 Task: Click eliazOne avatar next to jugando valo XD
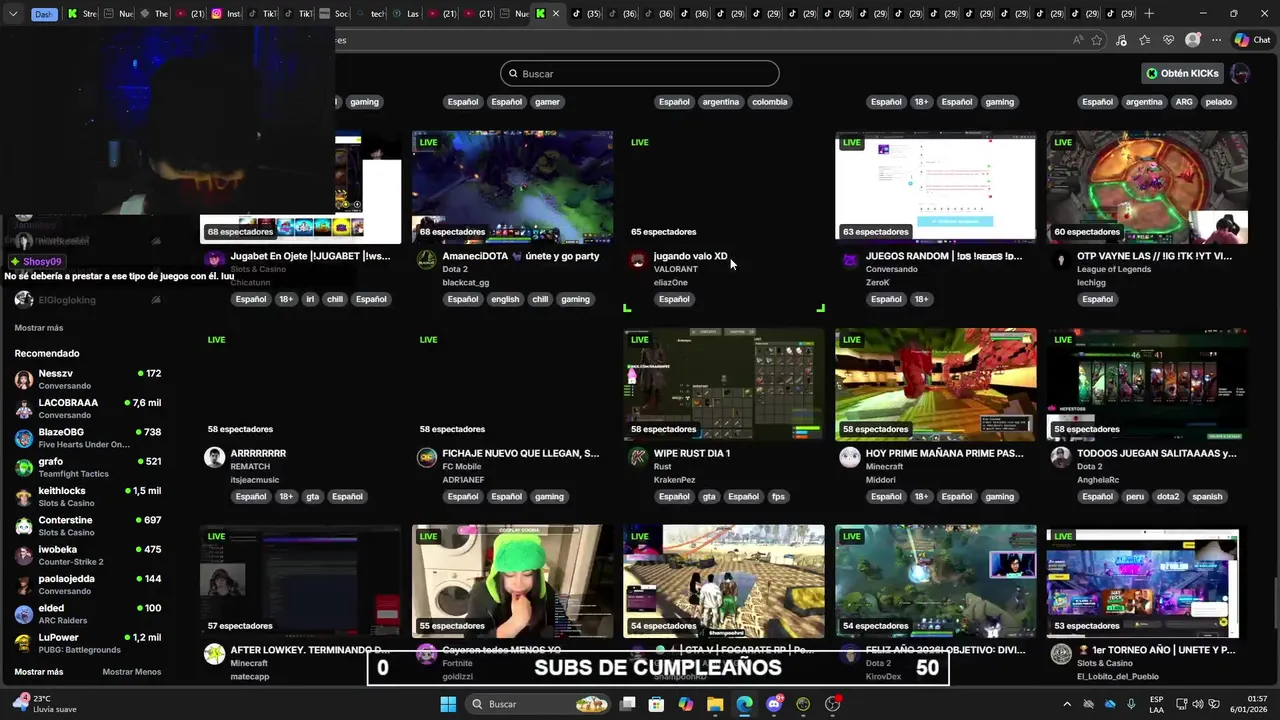(638, 260)
